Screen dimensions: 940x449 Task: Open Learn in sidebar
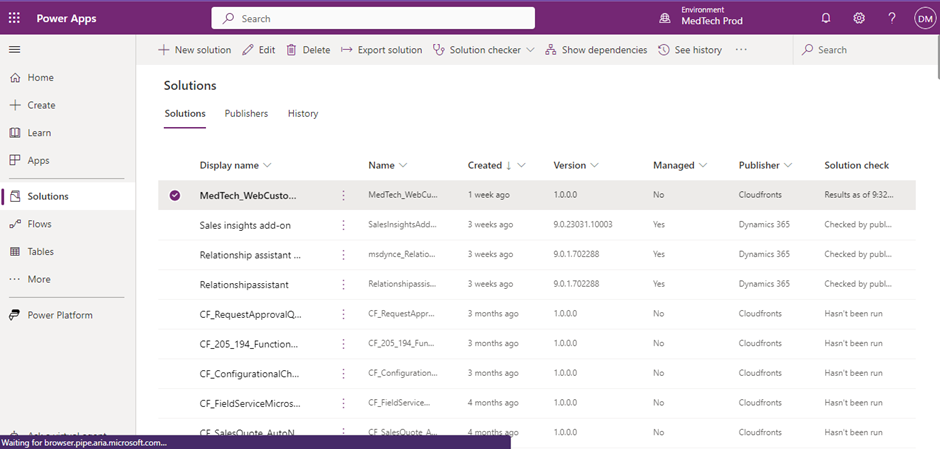tap(39, 132)
